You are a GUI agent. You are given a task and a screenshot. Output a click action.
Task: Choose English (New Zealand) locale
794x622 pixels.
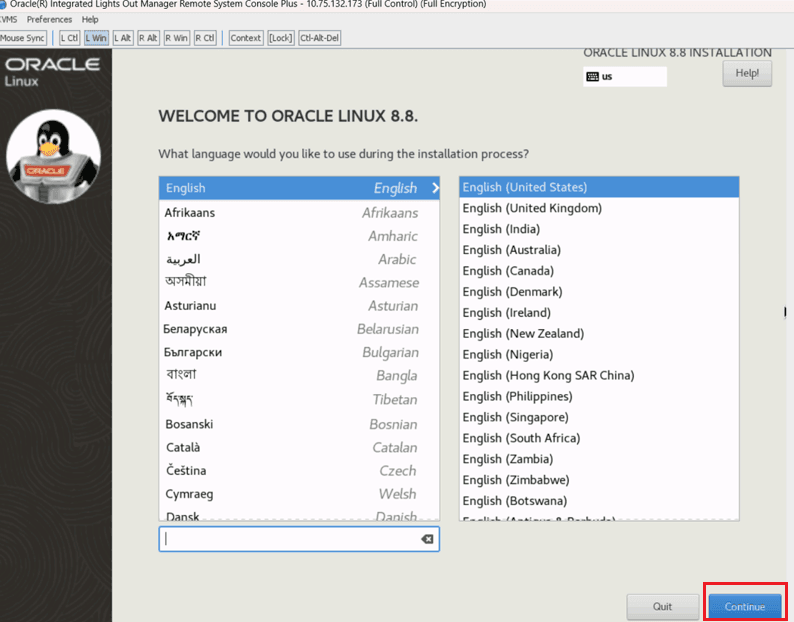[599, 333]
